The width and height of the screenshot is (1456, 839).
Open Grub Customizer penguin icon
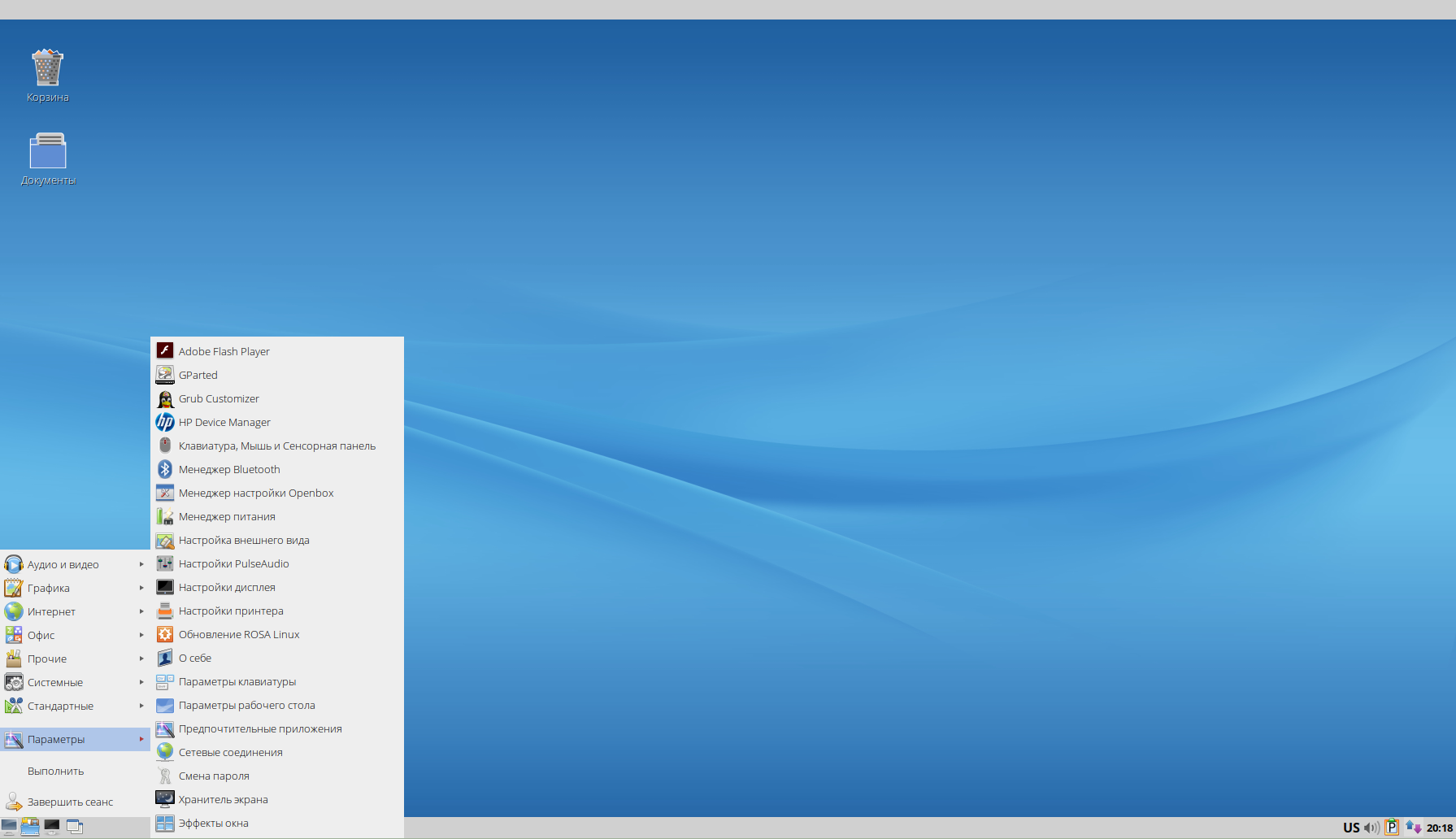(x=165, y=398)
